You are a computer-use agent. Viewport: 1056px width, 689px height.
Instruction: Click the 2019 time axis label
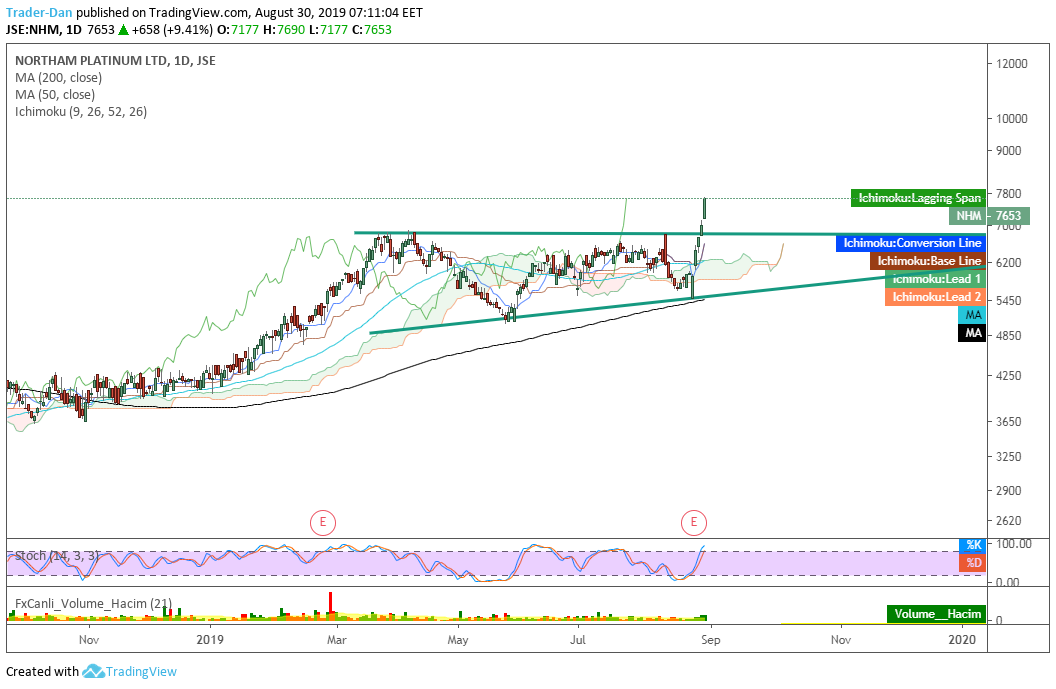(x=210, y=639)
